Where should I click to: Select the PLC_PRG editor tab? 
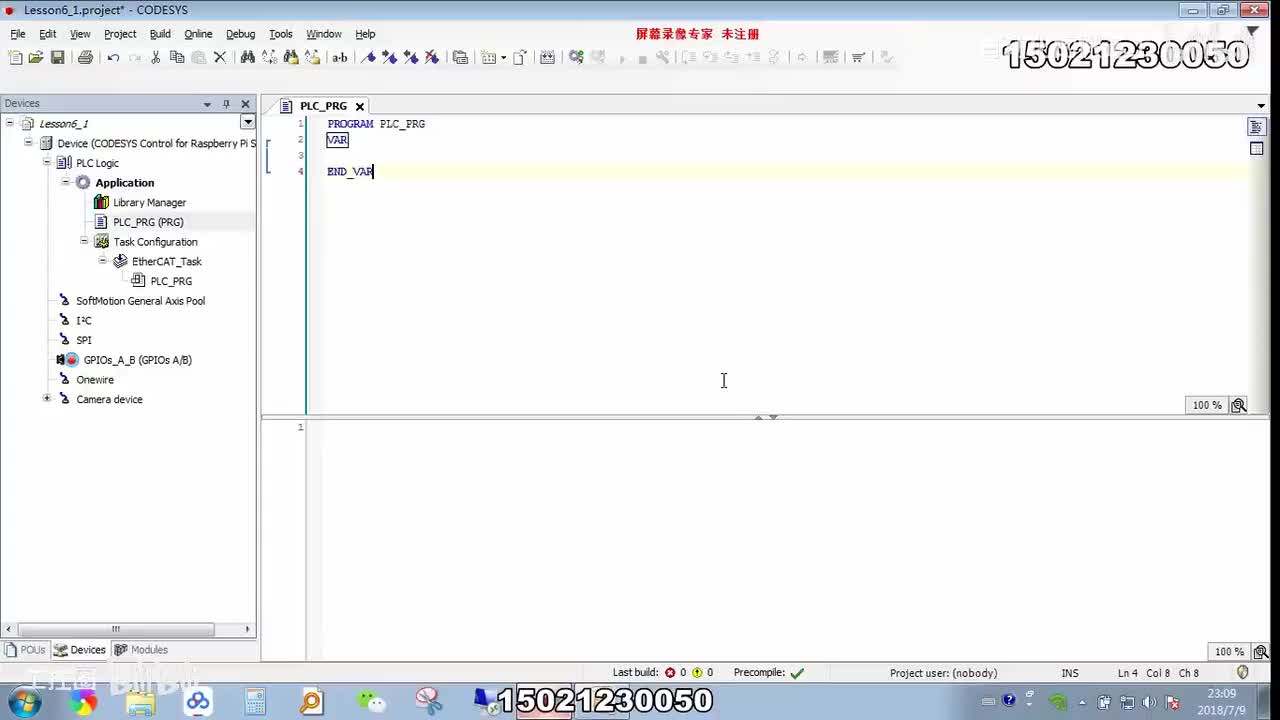(323, 106)
